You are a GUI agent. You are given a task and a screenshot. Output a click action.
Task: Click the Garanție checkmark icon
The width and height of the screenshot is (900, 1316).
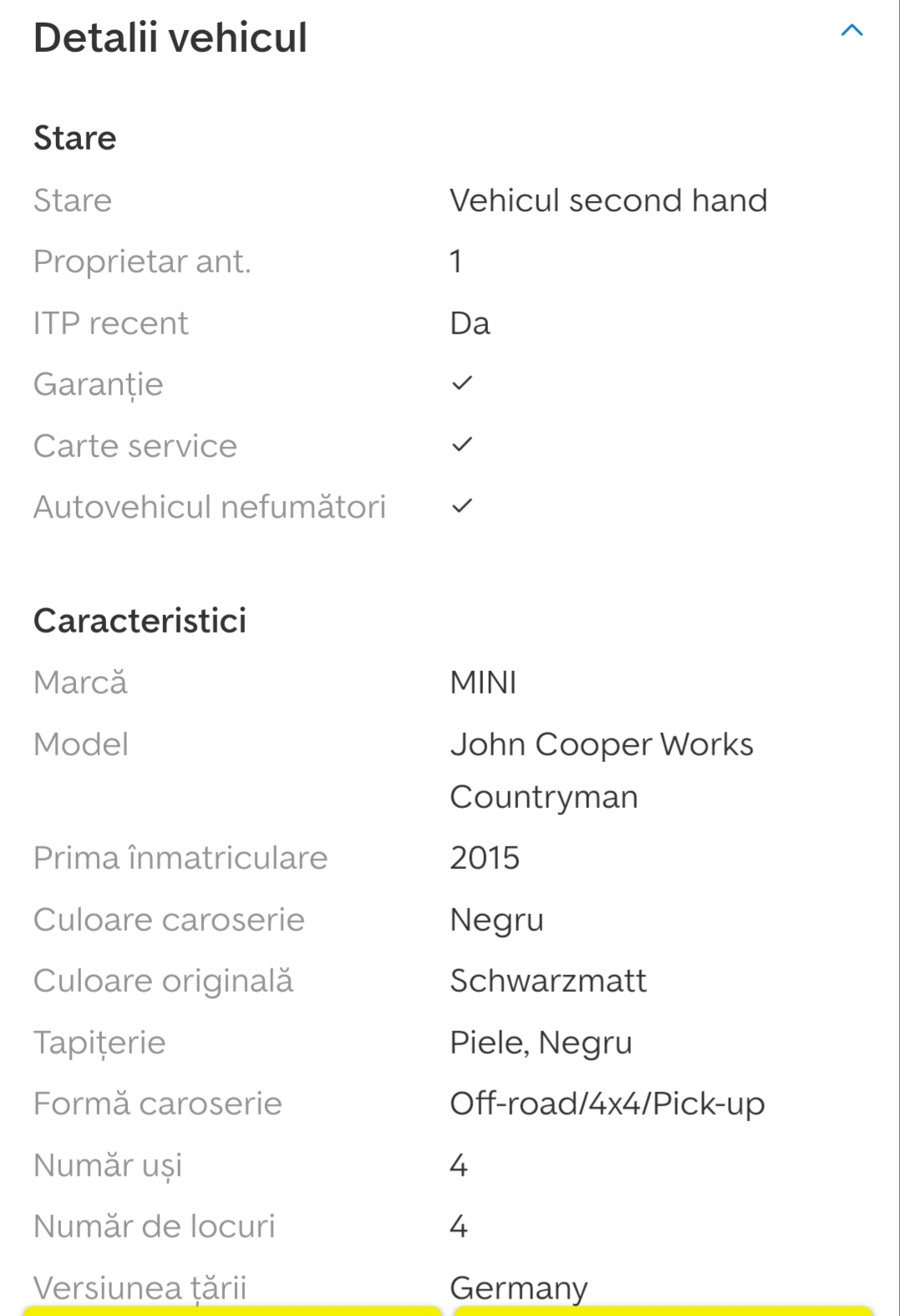pos(461,384)
